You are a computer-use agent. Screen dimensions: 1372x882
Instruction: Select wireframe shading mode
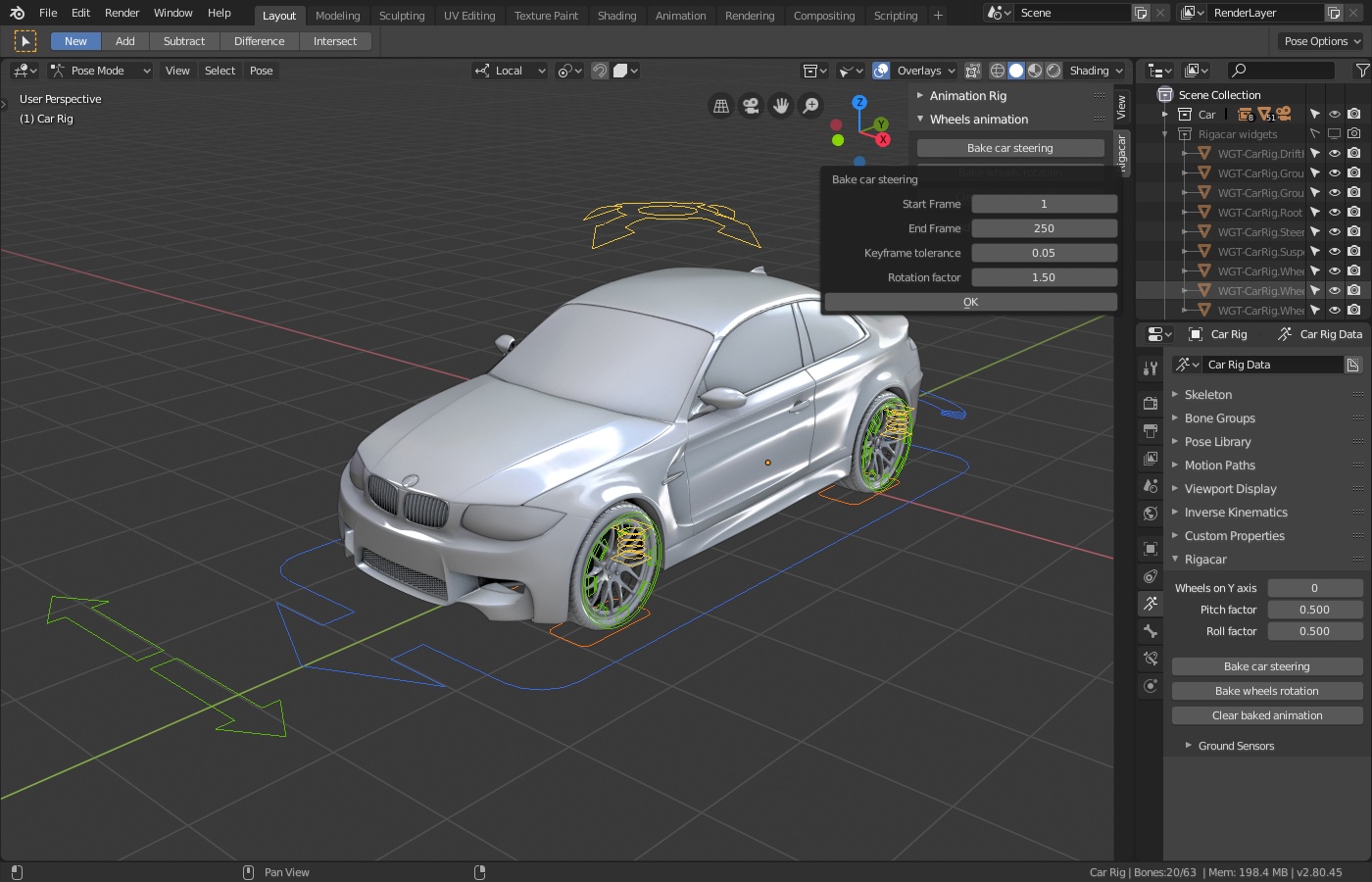[x=998, y=71]
